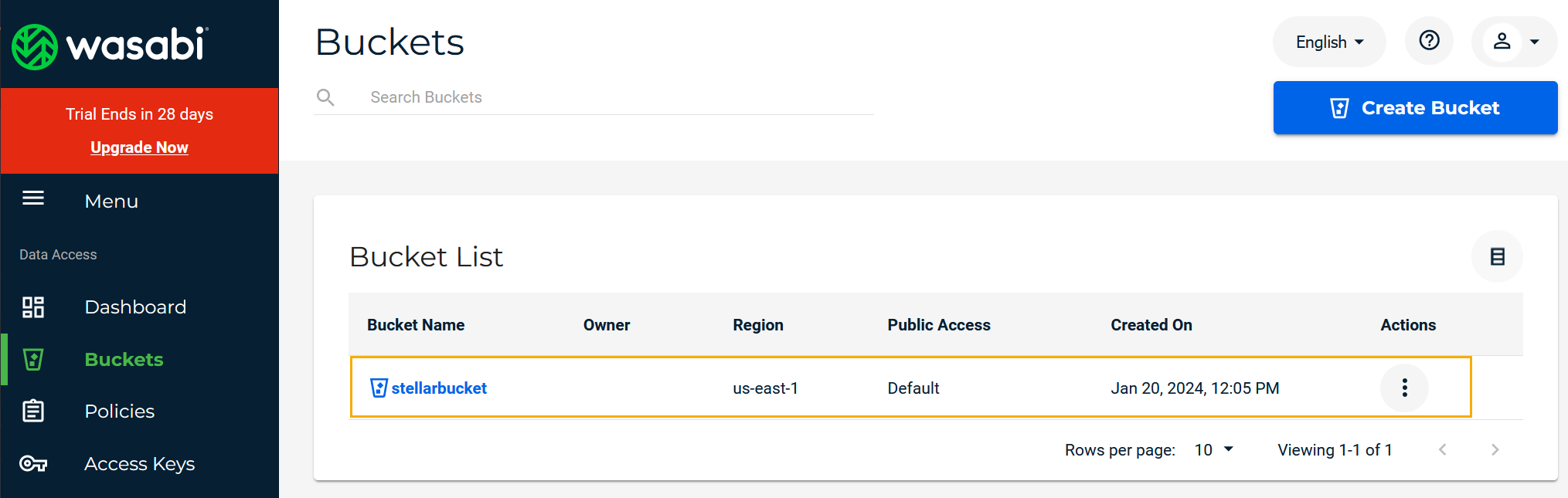Go to next page of buckets
This screenshot has width=1568, height=498.
1495,449
